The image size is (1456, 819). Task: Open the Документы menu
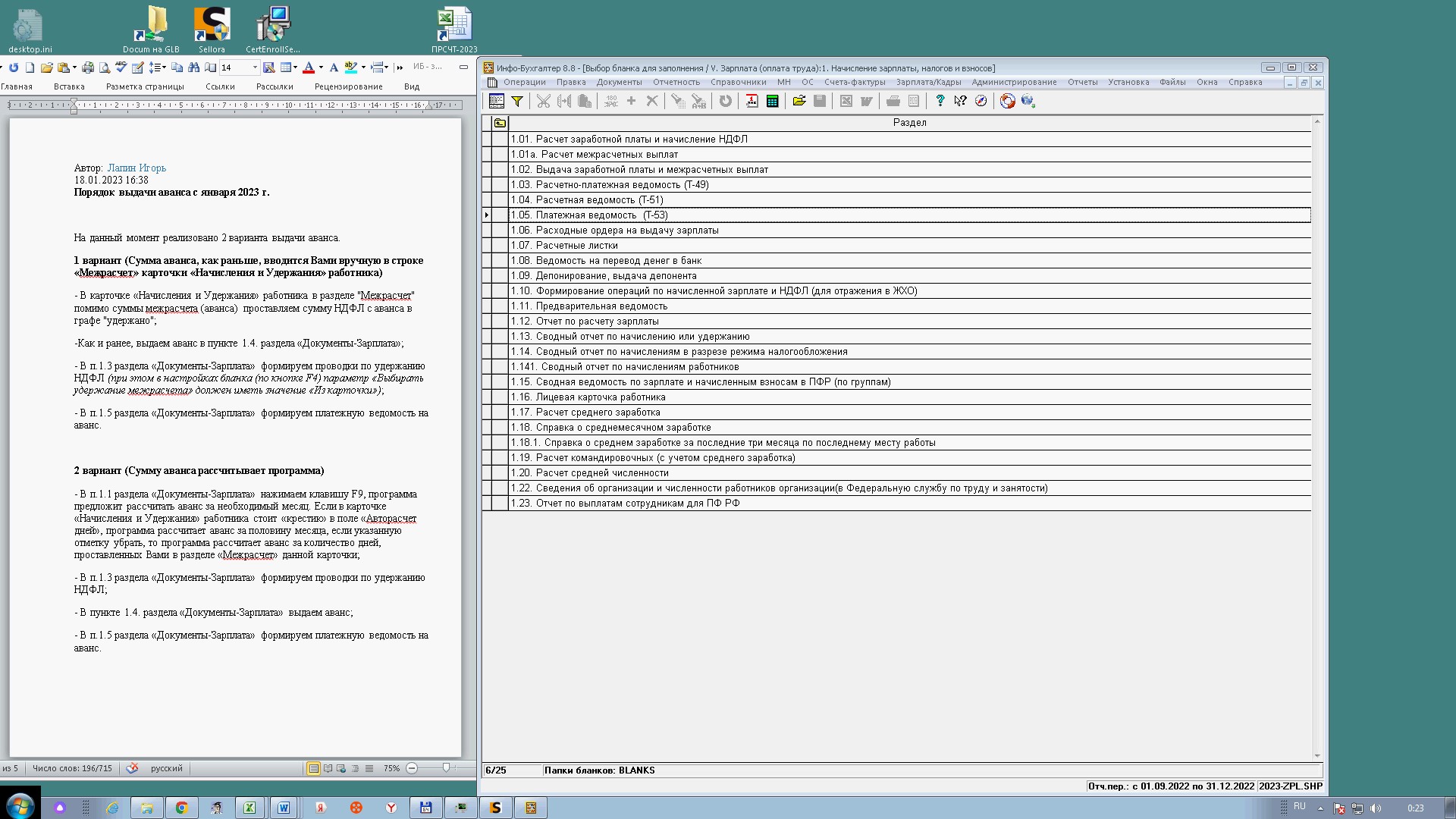pyautogui.click(x=619, y=82)
